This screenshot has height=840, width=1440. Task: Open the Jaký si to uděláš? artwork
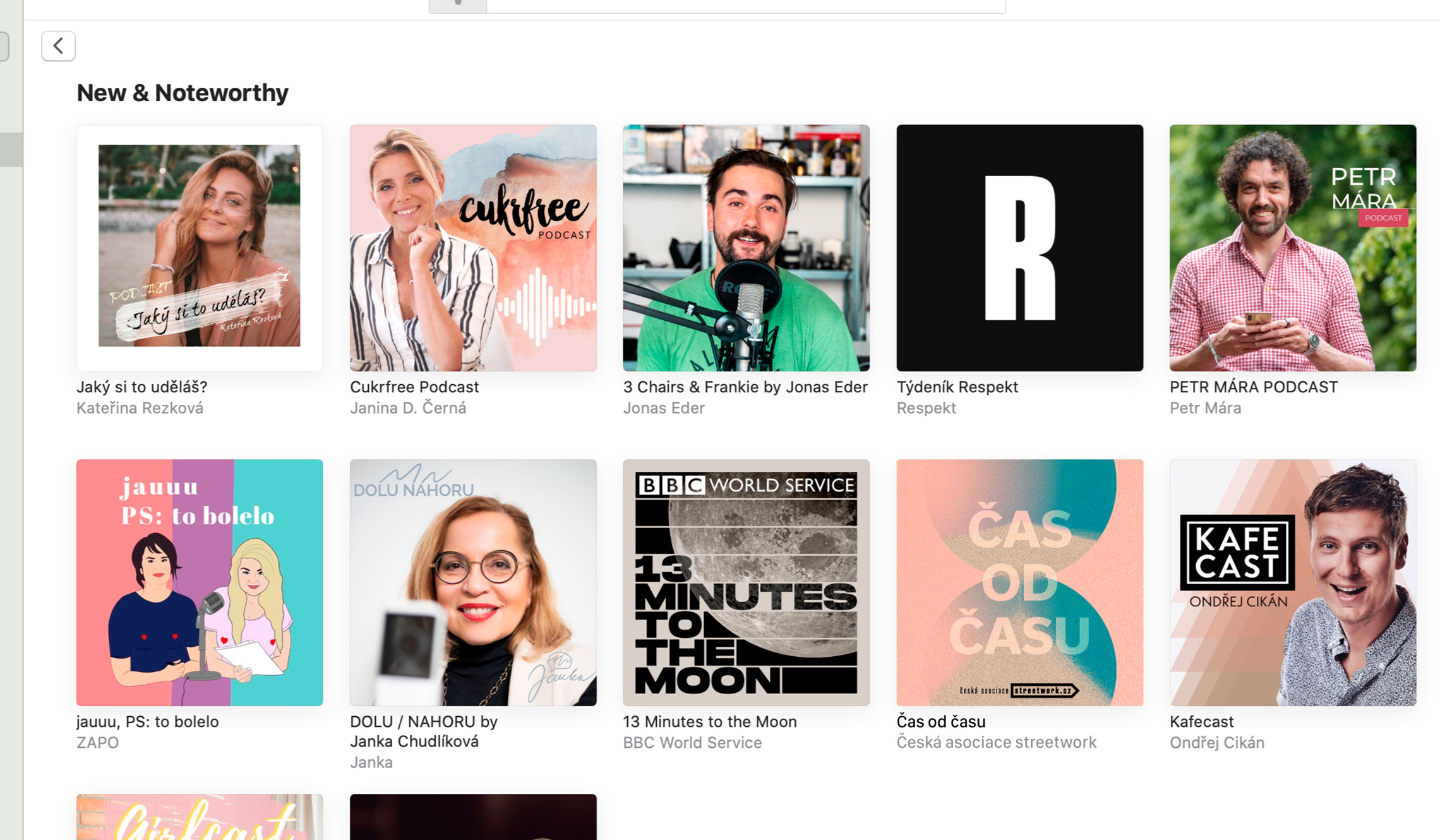[x=200, y=248]
